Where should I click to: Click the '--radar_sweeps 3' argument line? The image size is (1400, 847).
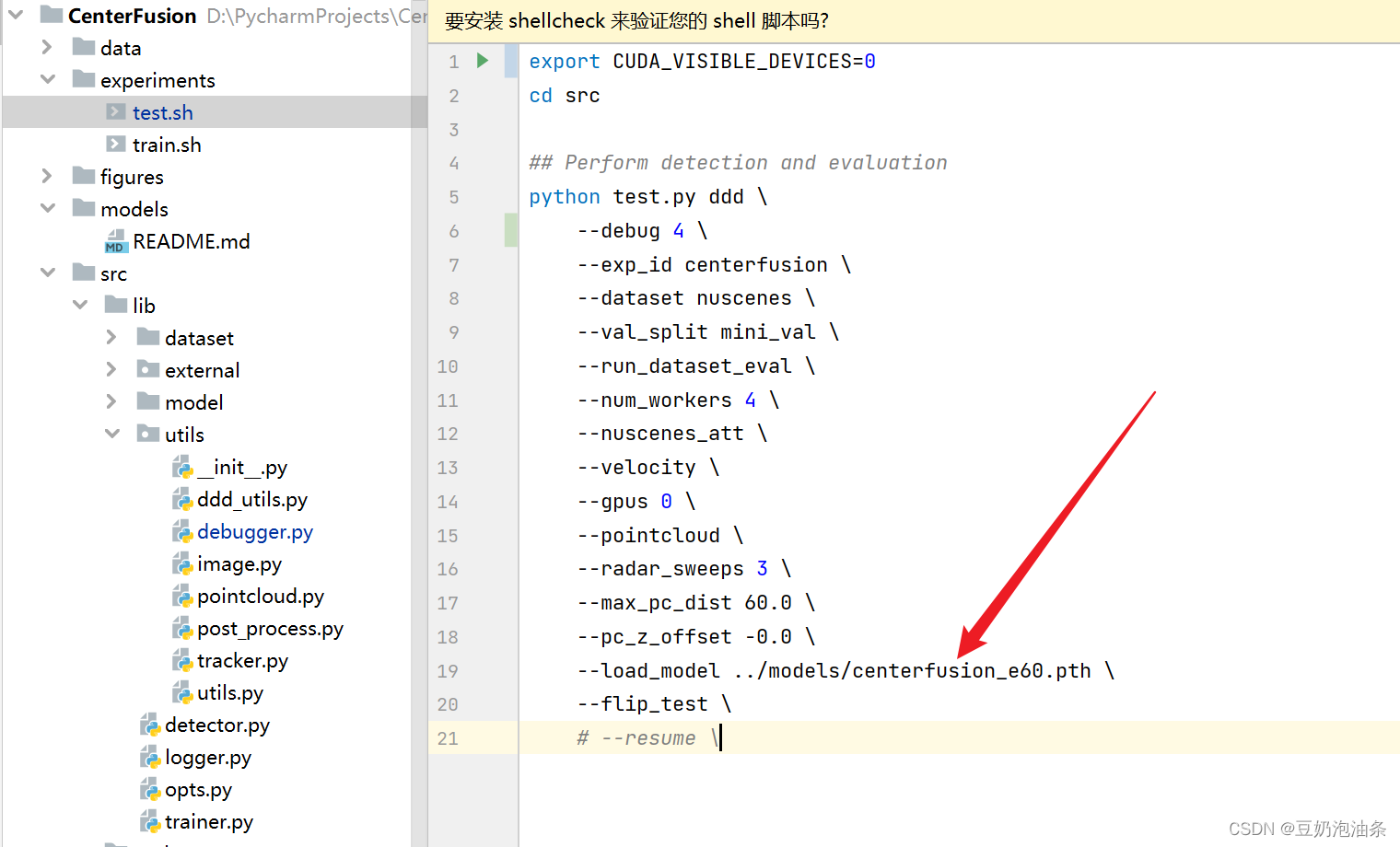[x=683, y=569]
